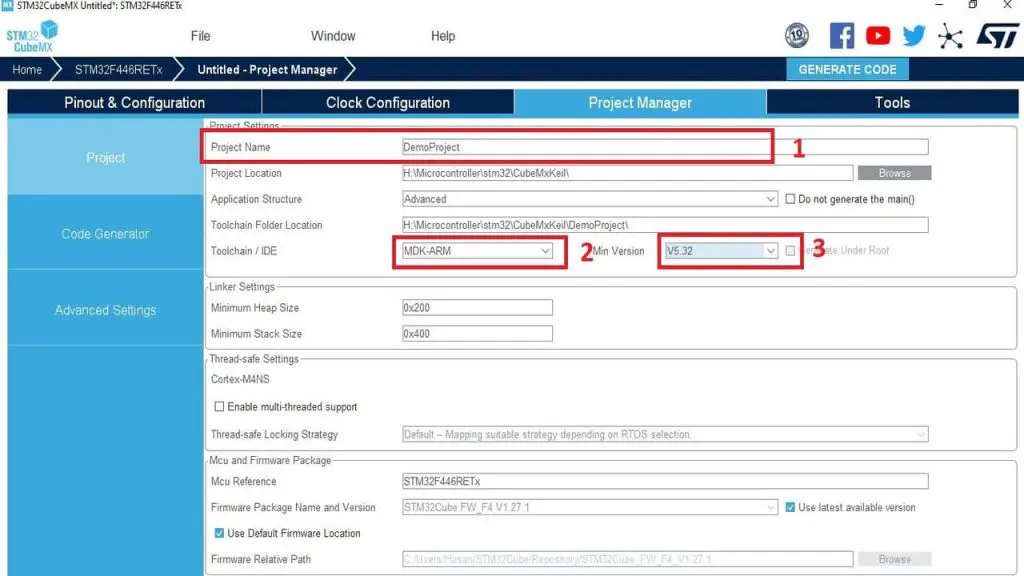Click the 'Linker Settings' group title
Viewport: 1024px width, 576px height.
[242, 287]
